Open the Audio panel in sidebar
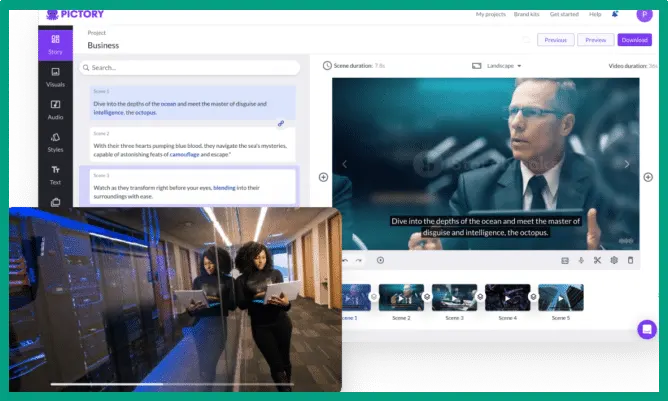The image size is (668, 401). (x=55, y=110)
